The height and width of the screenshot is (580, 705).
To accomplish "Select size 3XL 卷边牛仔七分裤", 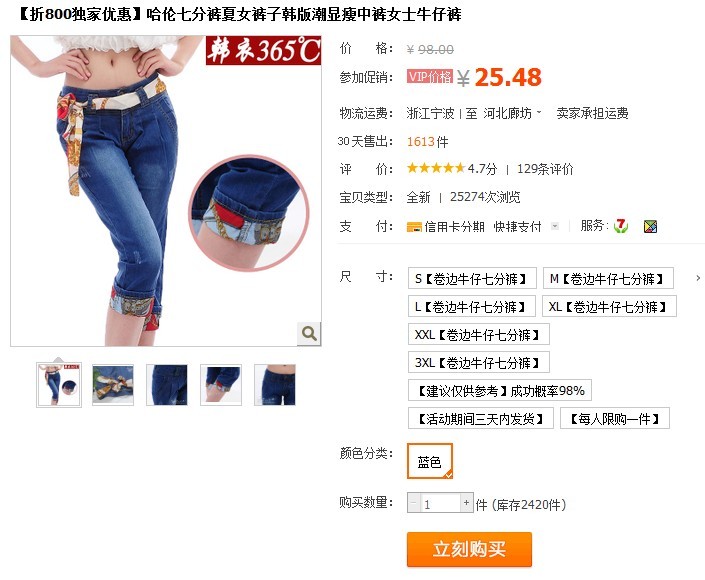I will coord(479,362).
